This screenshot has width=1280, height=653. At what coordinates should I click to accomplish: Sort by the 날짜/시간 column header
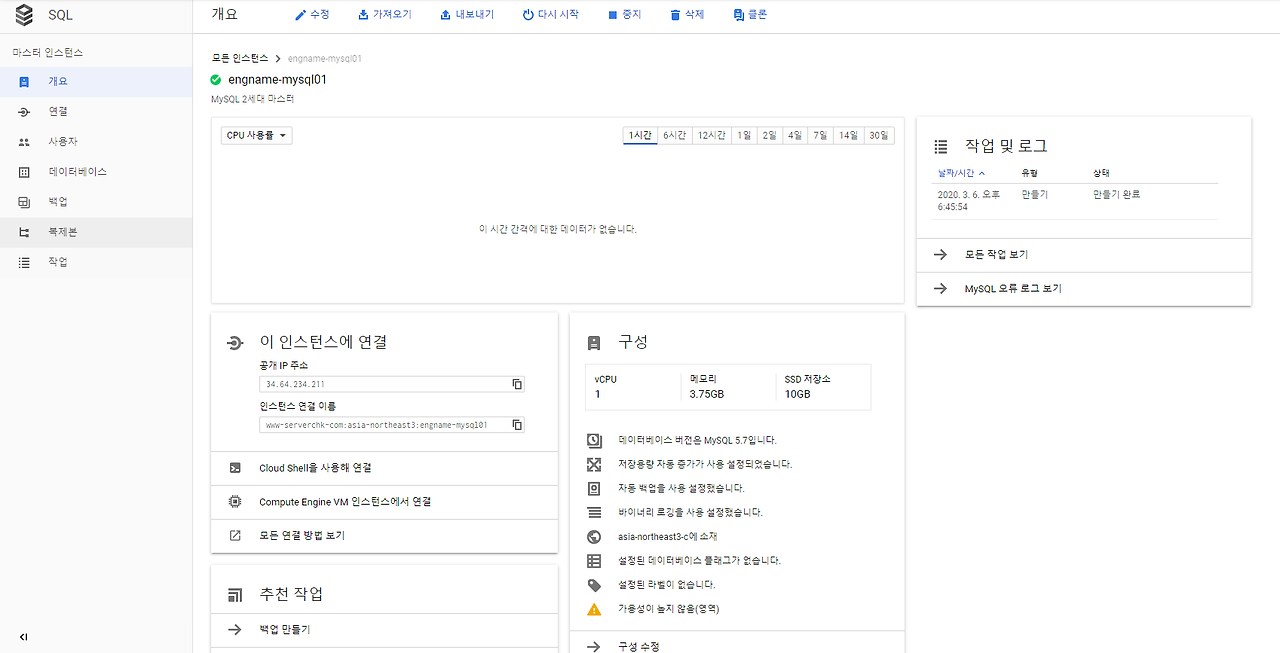click(x=961, y=173)
